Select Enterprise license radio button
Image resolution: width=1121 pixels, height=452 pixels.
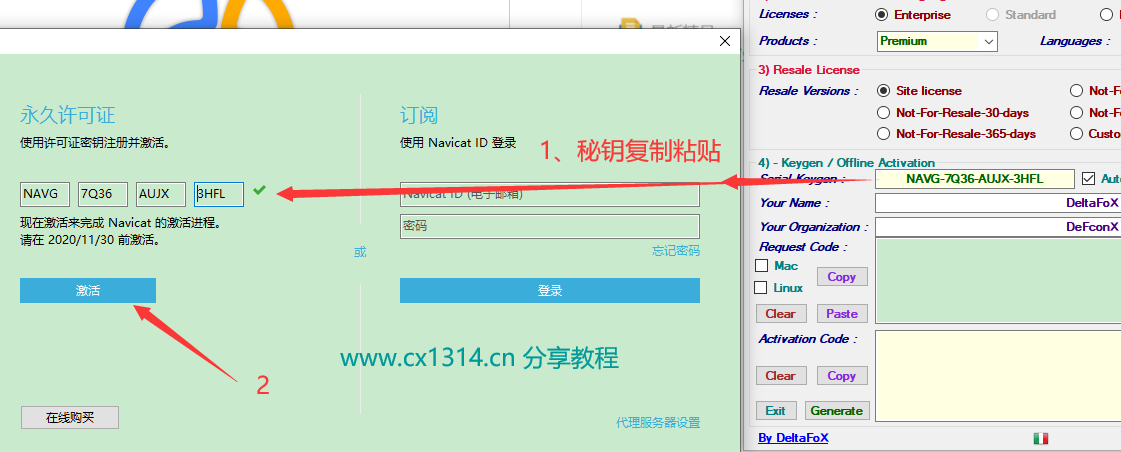[x=882, y=14]
